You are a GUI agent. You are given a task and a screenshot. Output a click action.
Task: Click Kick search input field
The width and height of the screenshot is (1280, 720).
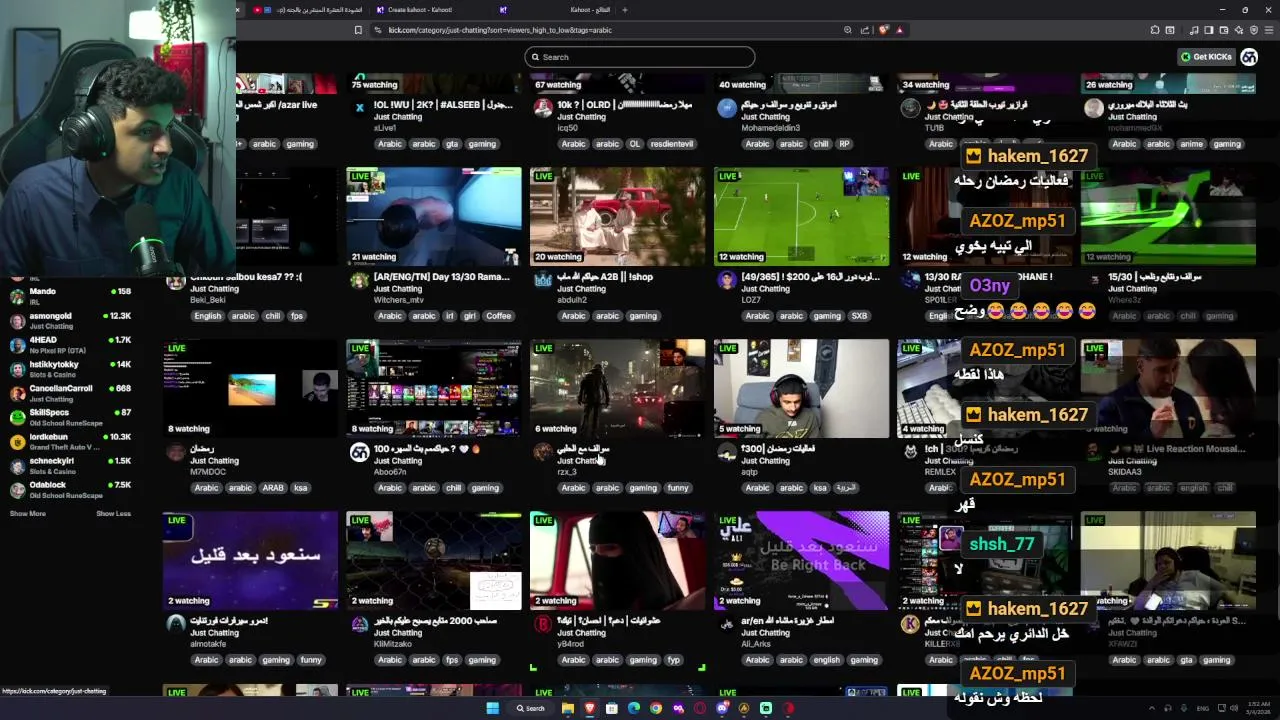click(640, 57)
